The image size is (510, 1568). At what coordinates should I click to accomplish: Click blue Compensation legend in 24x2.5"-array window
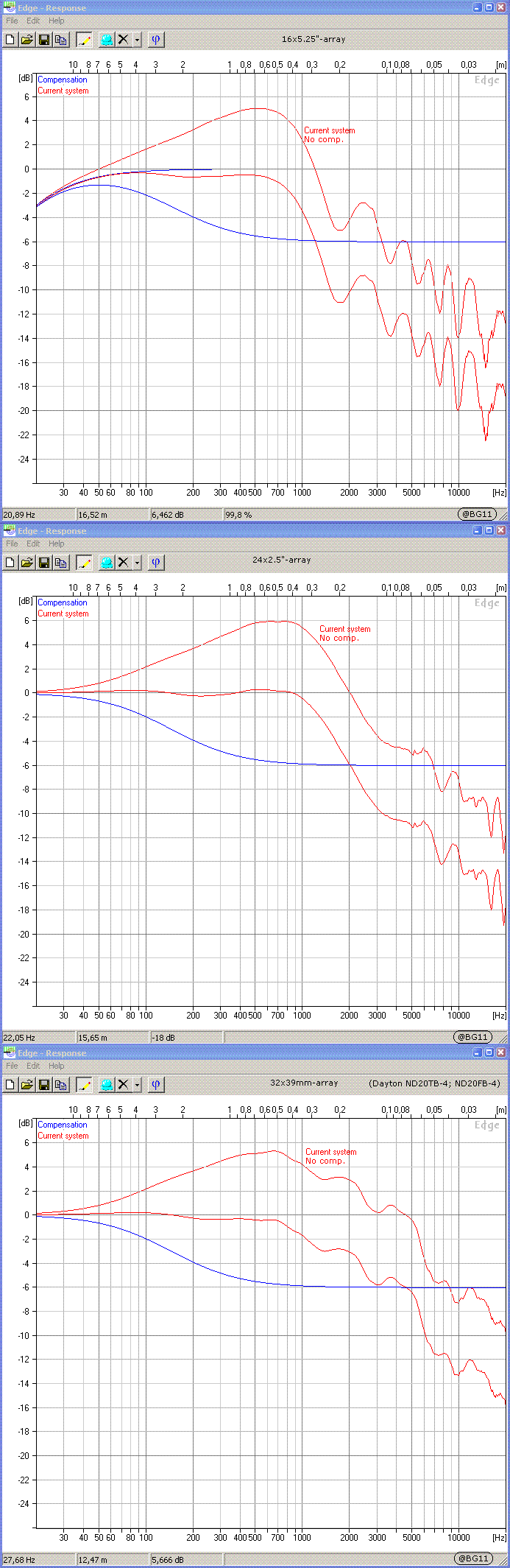click(x=63, y=603)
